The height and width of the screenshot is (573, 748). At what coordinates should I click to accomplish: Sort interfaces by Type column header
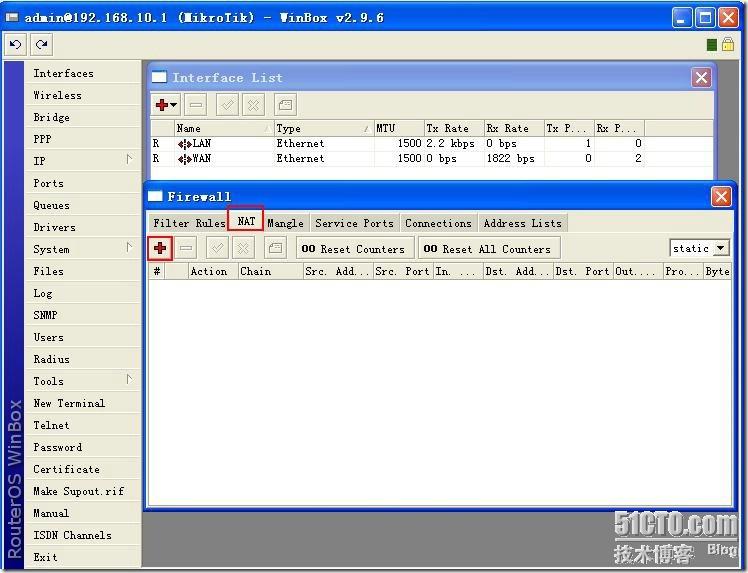point(324,128)
